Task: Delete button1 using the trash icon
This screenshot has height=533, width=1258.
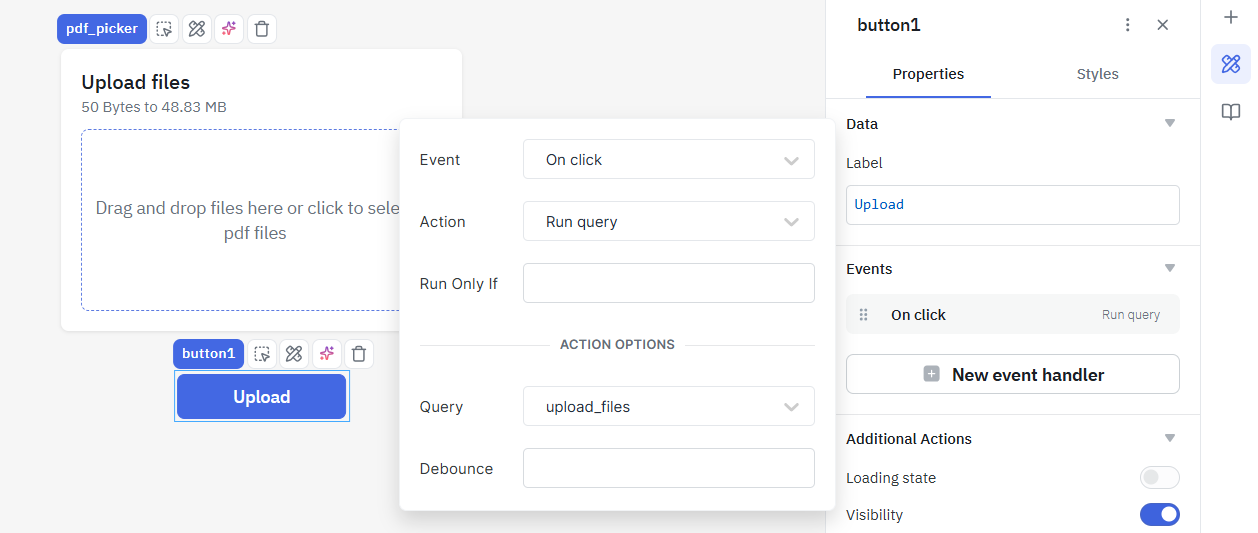Action: point(359,353)
